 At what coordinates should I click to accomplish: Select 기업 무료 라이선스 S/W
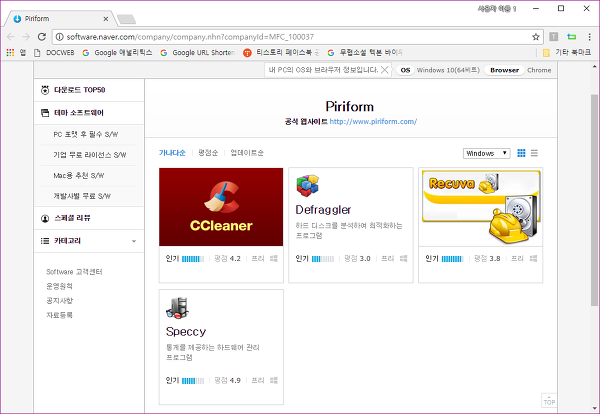(x=89, y=155)
